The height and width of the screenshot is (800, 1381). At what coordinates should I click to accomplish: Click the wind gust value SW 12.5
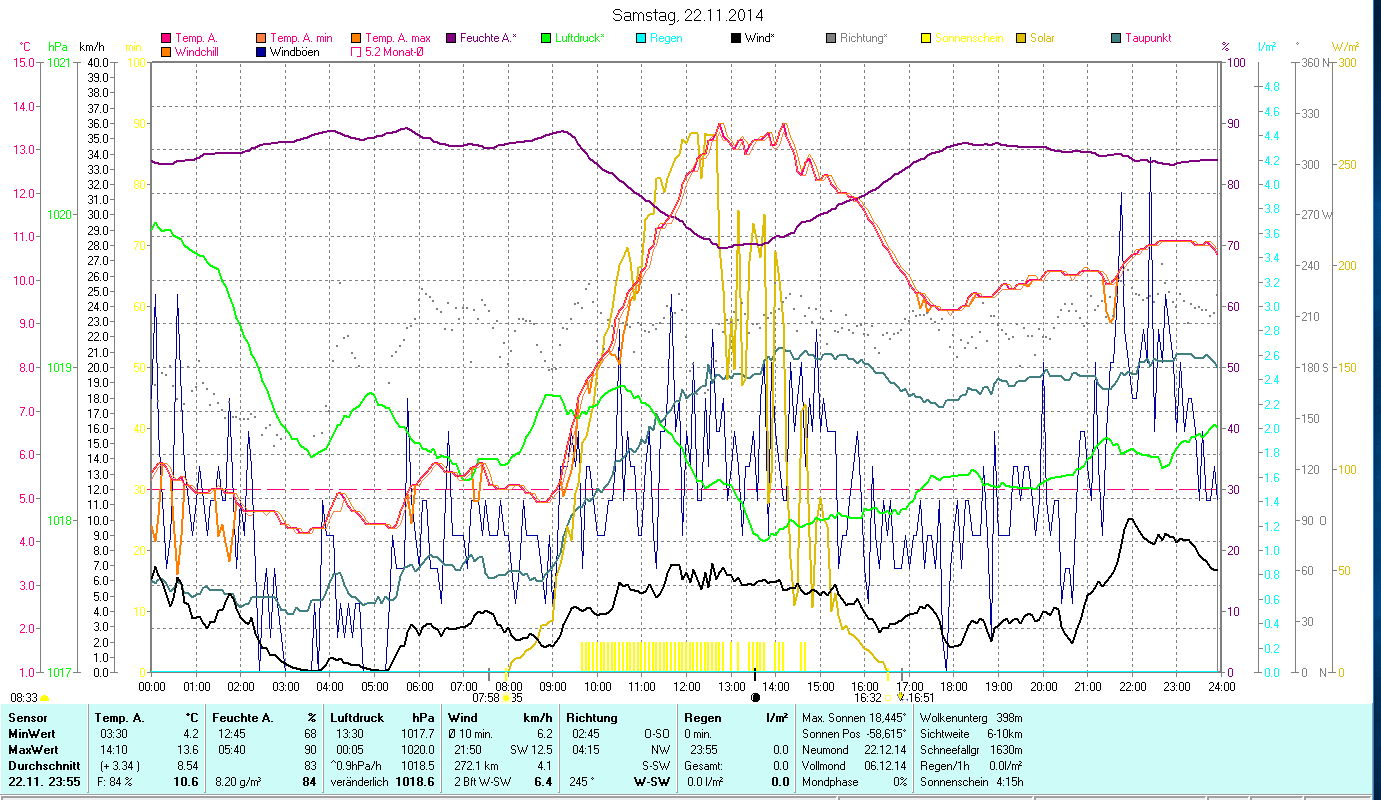pyautogui.click(x=532, y=749)
